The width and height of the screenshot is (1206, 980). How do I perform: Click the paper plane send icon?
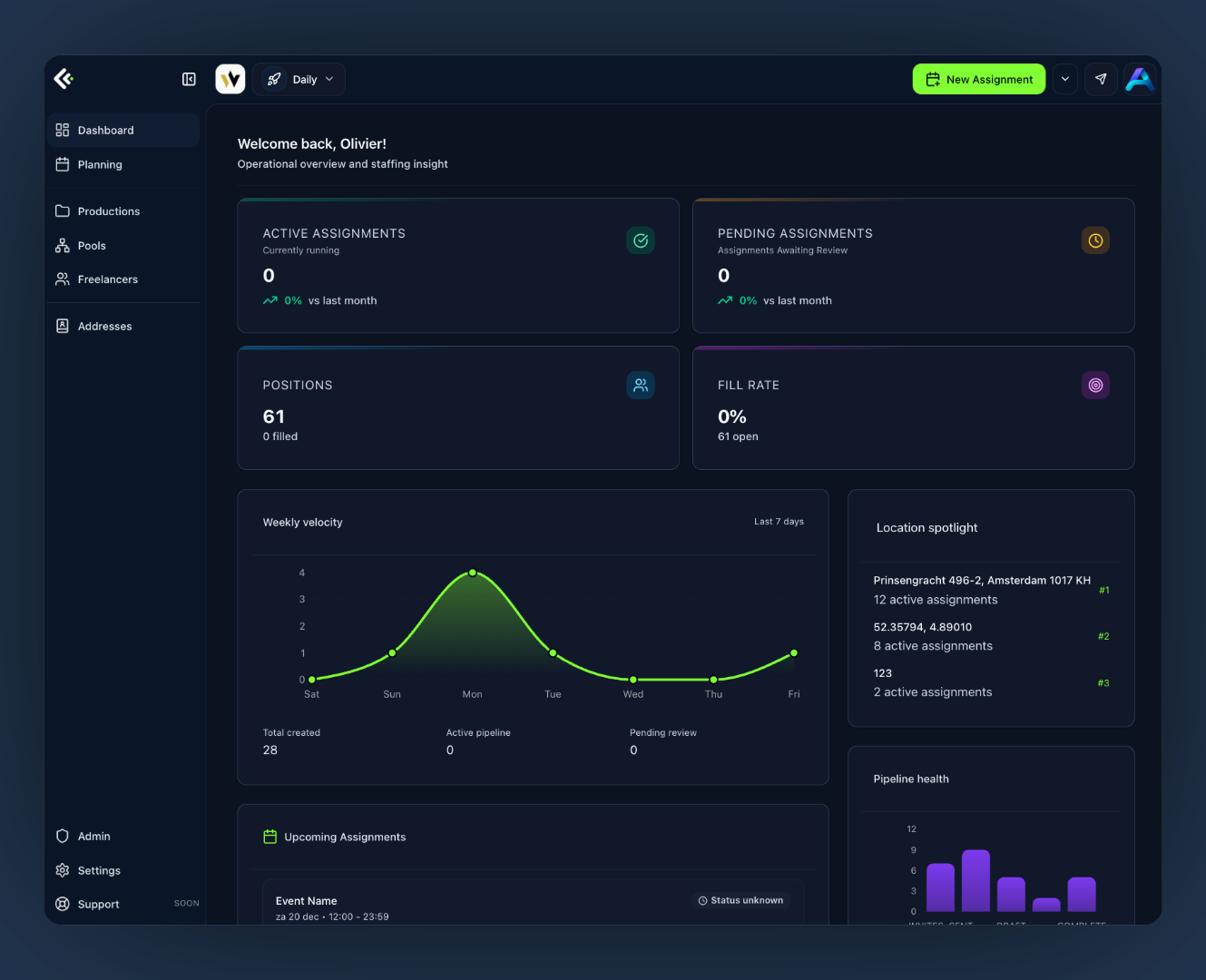pos(1101,79)
